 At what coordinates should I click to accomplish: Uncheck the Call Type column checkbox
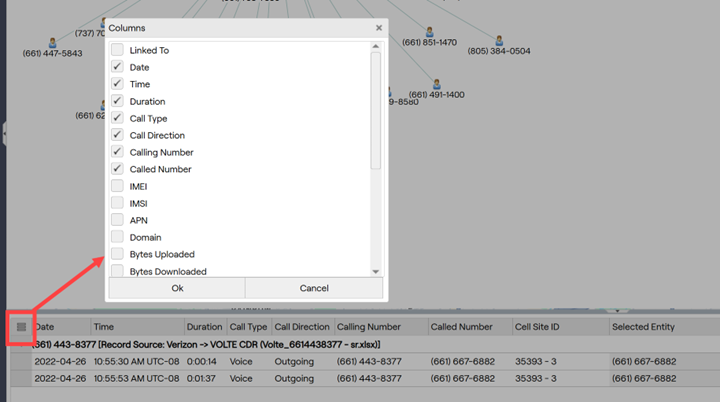(x=117, y=118)
